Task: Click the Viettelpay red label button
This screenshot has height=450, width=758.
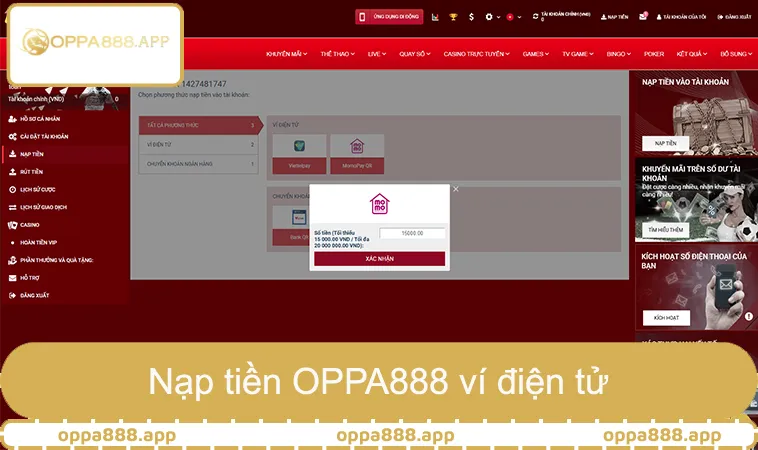Action: [x=299, y=166]
